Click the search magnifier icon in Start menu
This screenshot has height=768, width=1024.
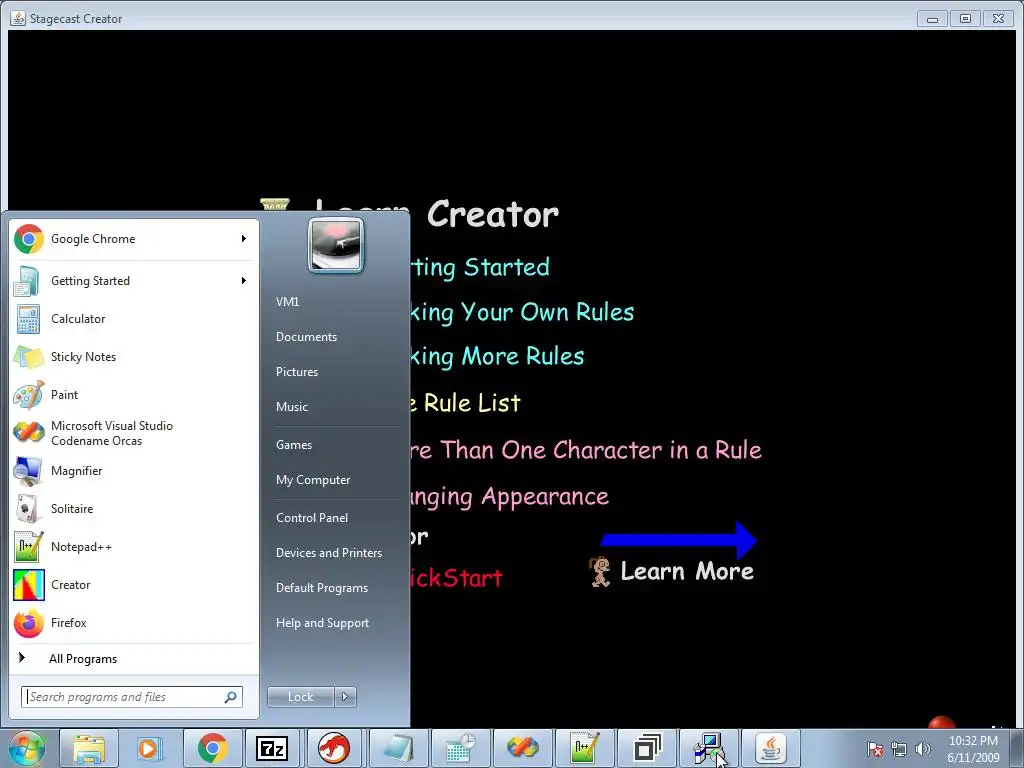pyautogui.click(x=231, y=697)
